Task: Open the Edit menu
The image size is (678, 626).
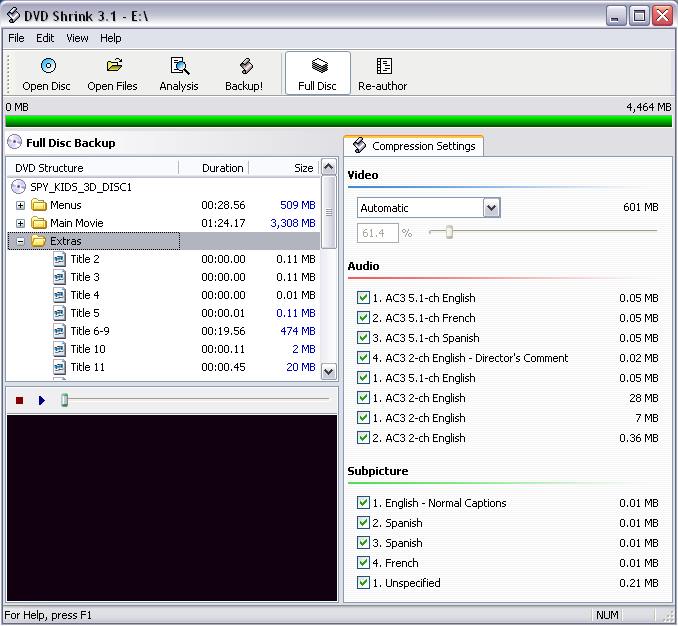Action: [x=45, y=38]
